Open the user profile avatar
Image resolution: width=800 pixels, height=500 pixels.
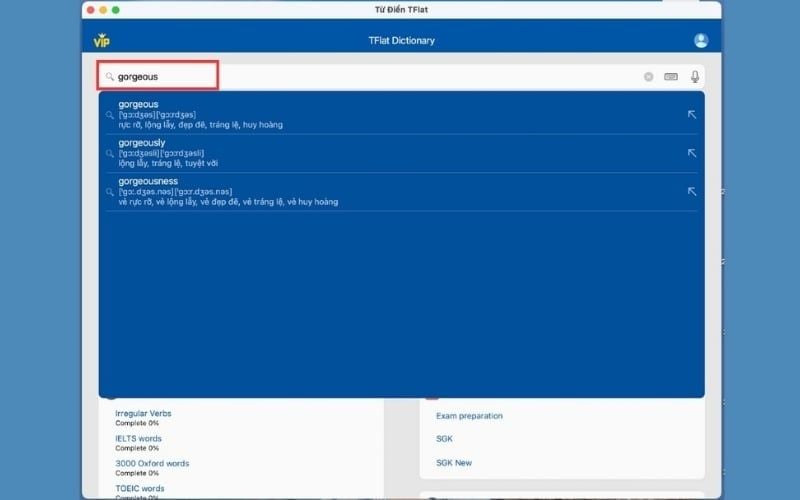pos(701,40)
